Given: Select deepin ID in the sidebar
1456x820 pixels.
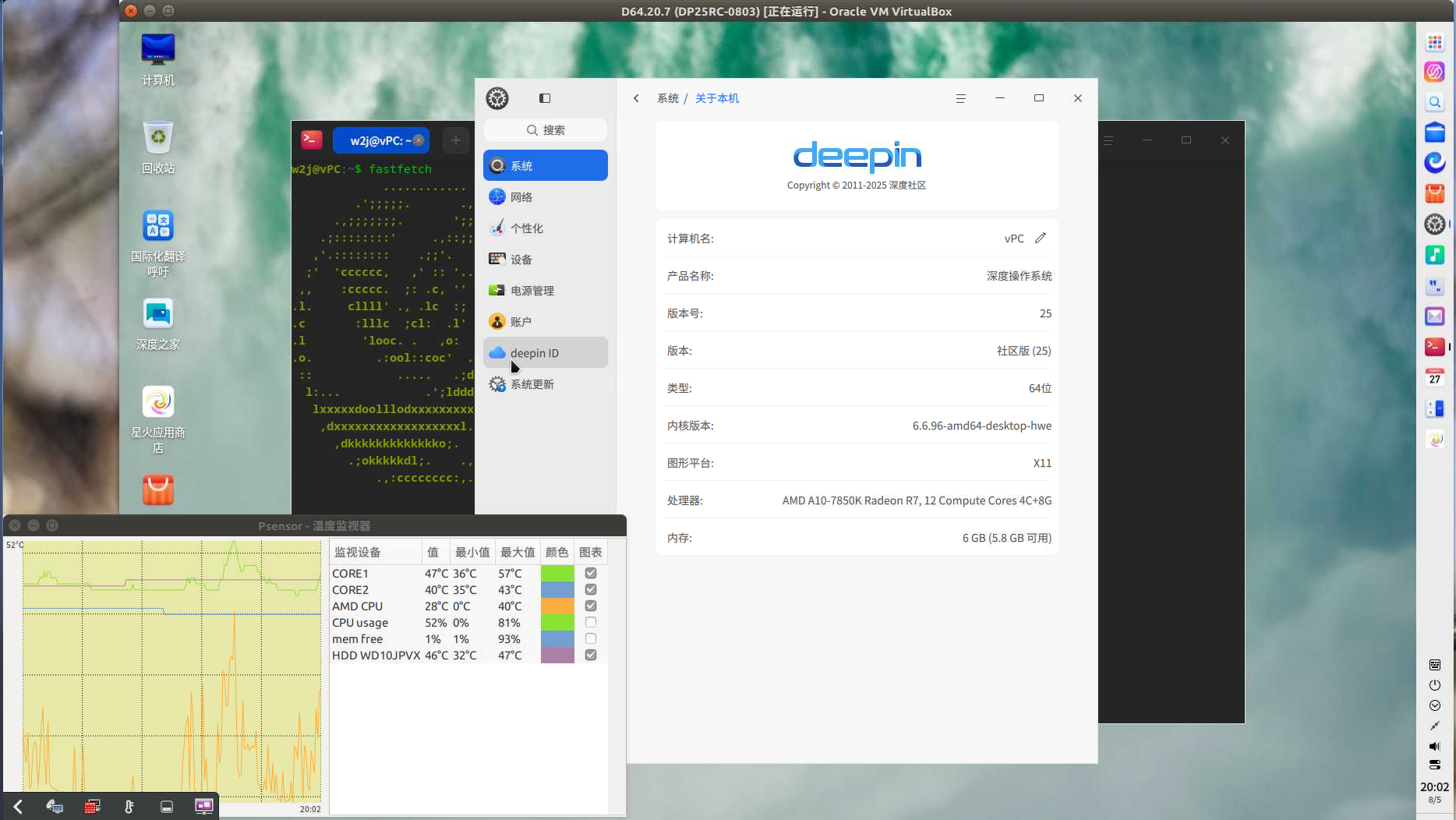Looking at the screenshot, I should click(545, 352).
